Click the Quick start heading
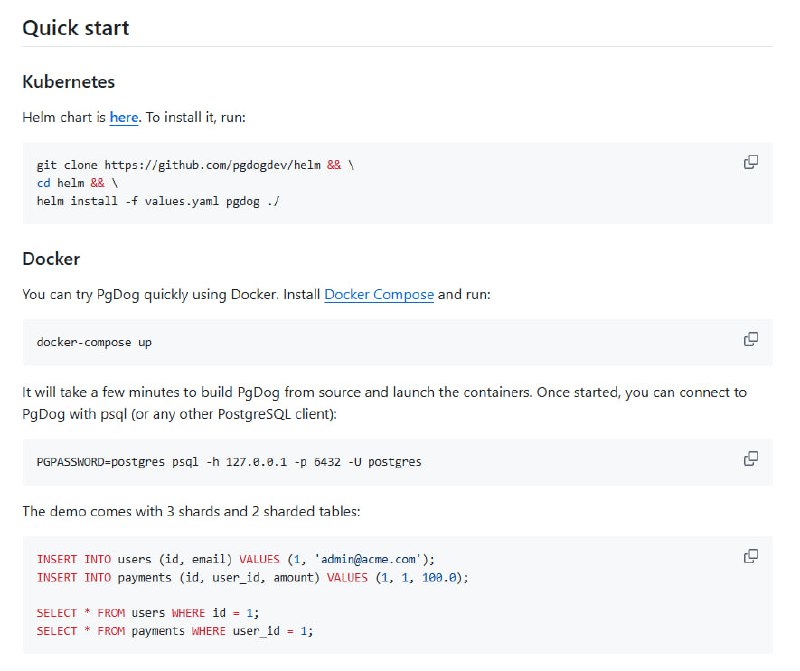Viewport: 800px width, 671px height. [x=76, y=28]
